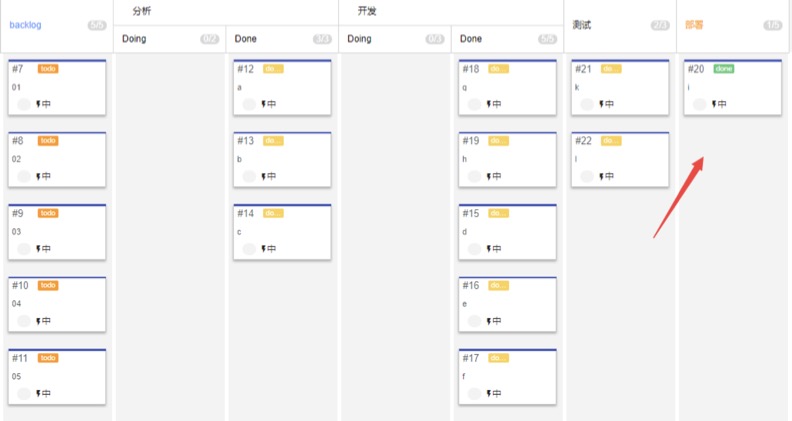Click the assignee avatar on card #14

[249, 249]
